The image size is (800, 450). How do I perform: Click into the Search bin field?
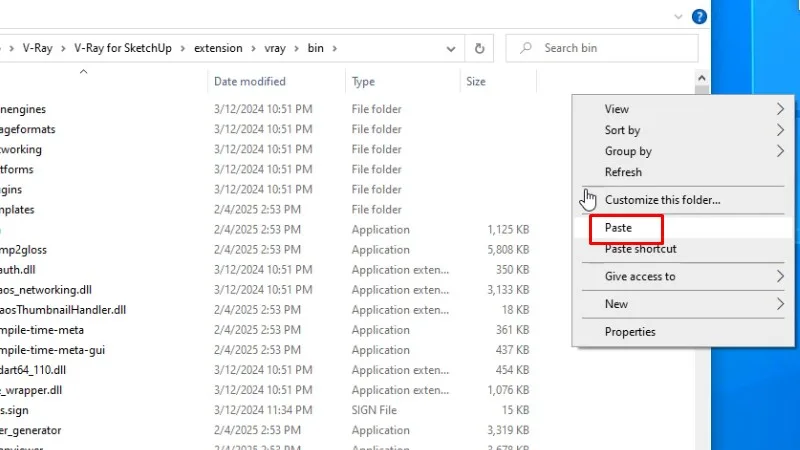click(x=602, y=48)
